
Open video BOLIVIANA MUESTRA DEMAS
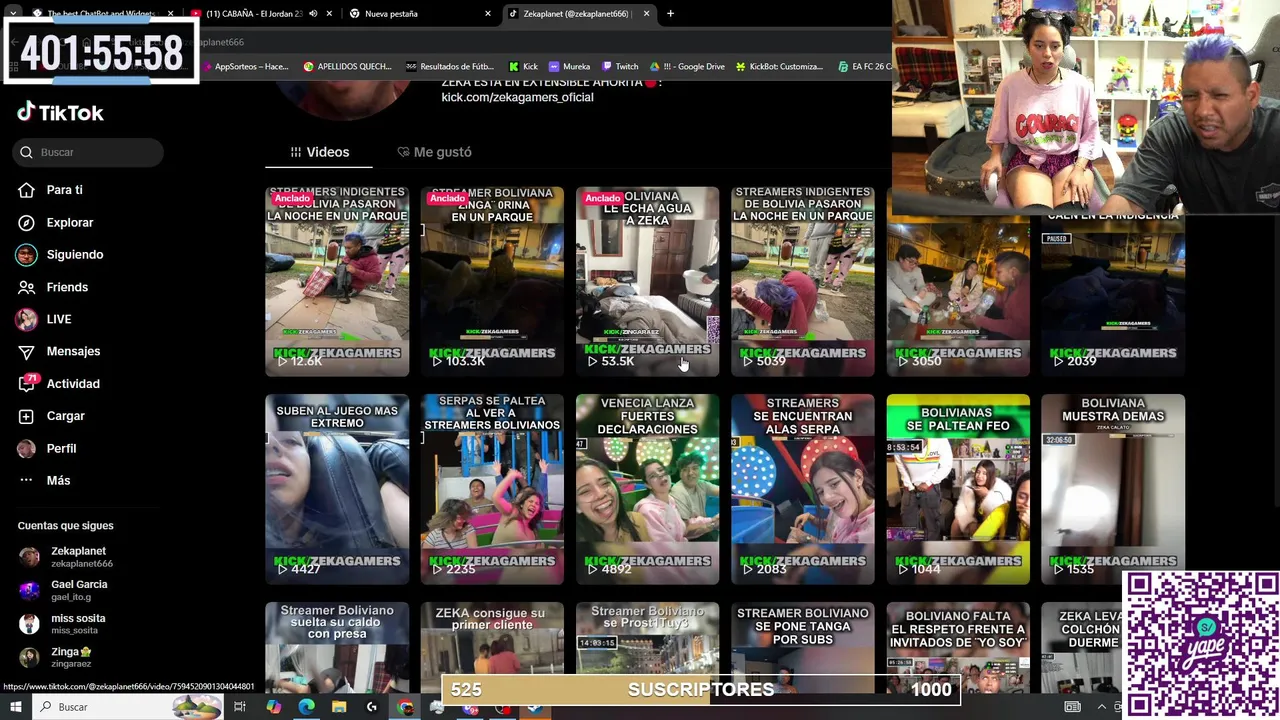click(1113, 489)
